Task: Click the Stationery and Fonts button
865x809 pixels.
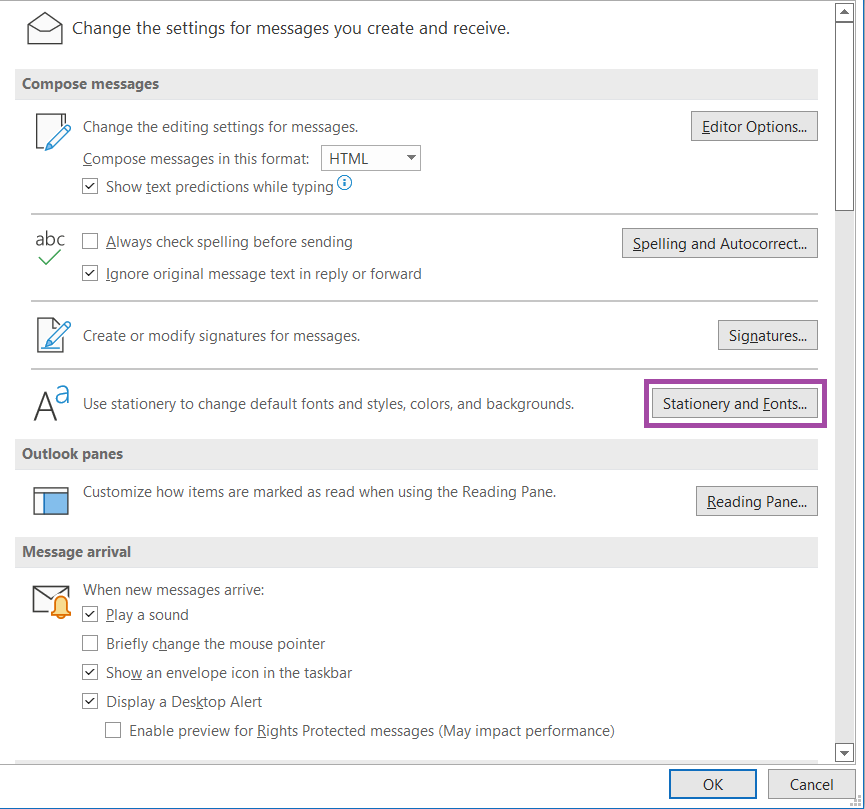Action: tap(735, 403)
